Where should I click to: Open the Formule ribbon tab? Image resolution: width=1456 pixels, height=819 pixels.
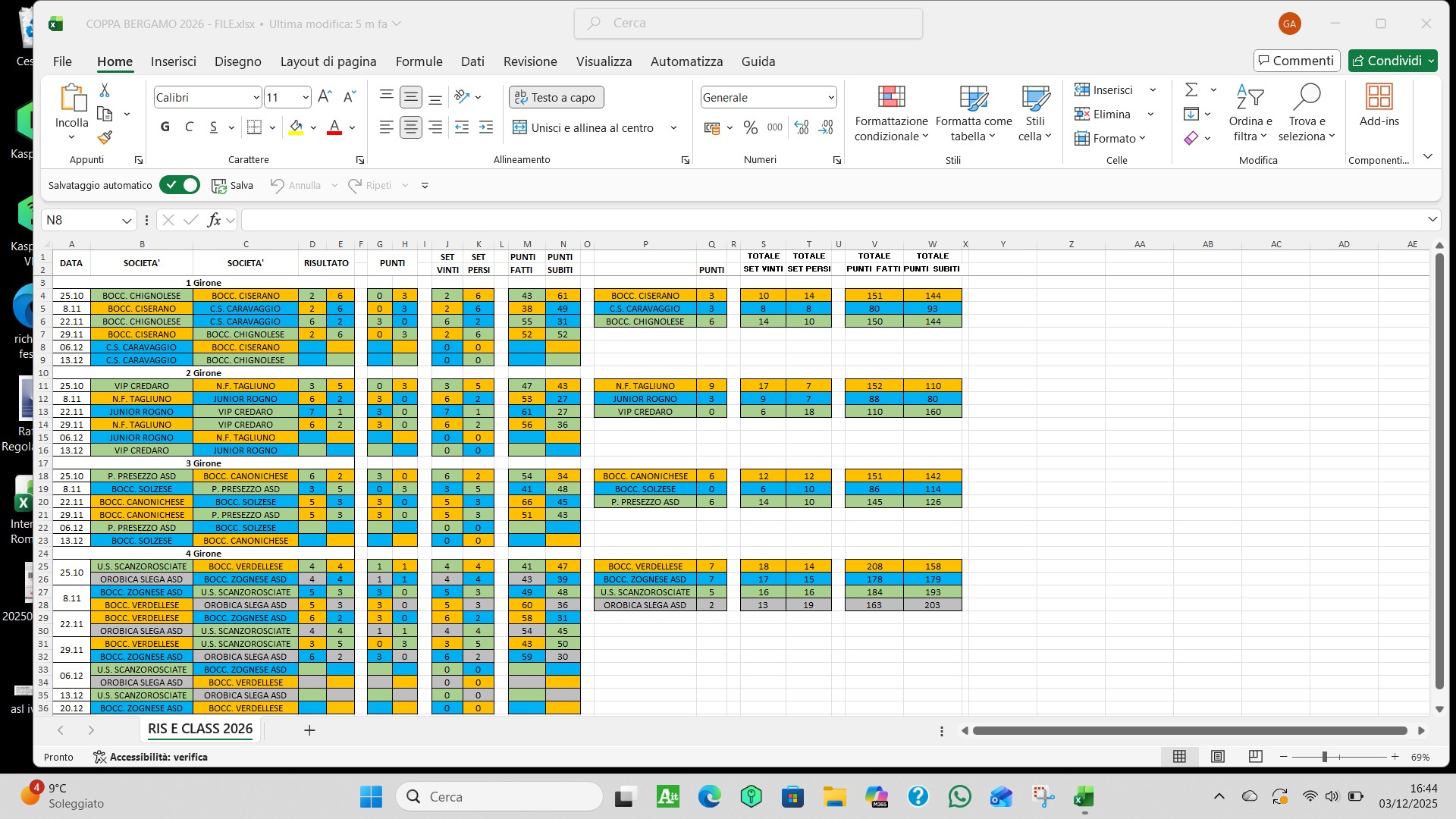pos(419,61)
